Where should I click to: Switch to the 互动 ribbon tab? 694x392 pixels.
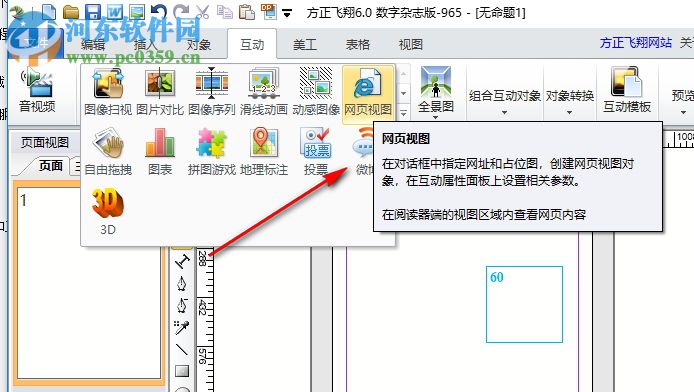tap(252, 44)
